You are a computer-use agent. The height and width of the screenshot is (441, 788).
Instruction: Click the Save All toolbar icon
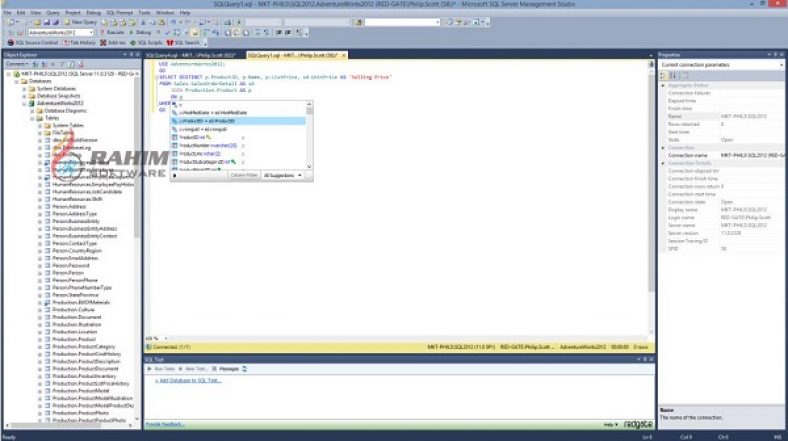[x=55, y=22]
